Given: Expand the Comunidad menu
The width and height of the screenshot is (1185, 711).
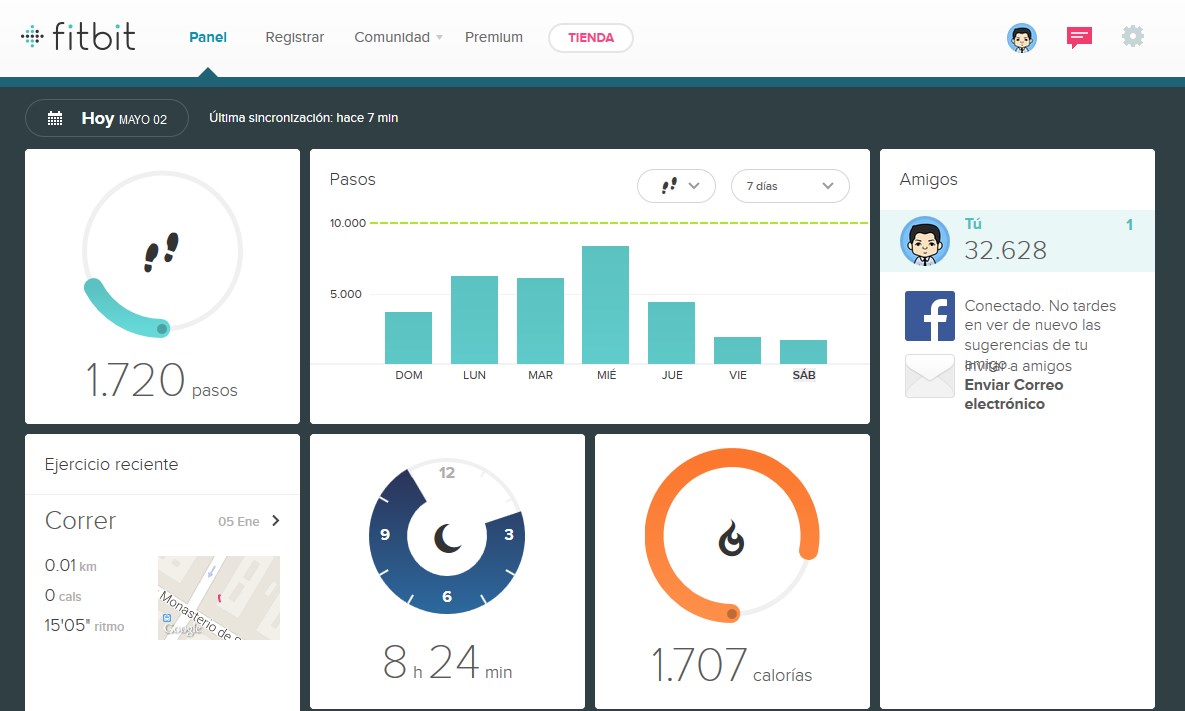Looking at the screenshot, I should pos(398,38).
